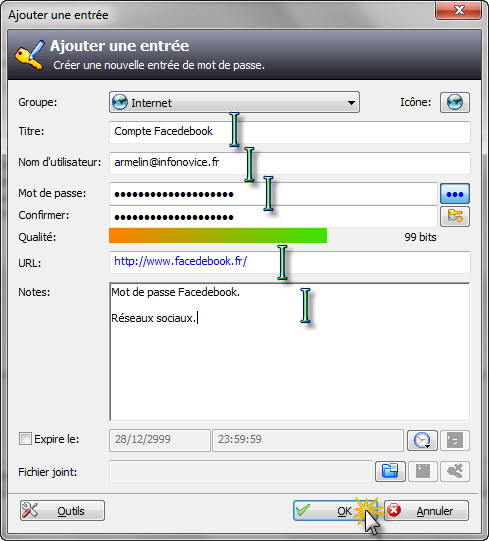Click the remove attachment icon
This screenshot has height=541, width=489.
[x=454, y=471]
